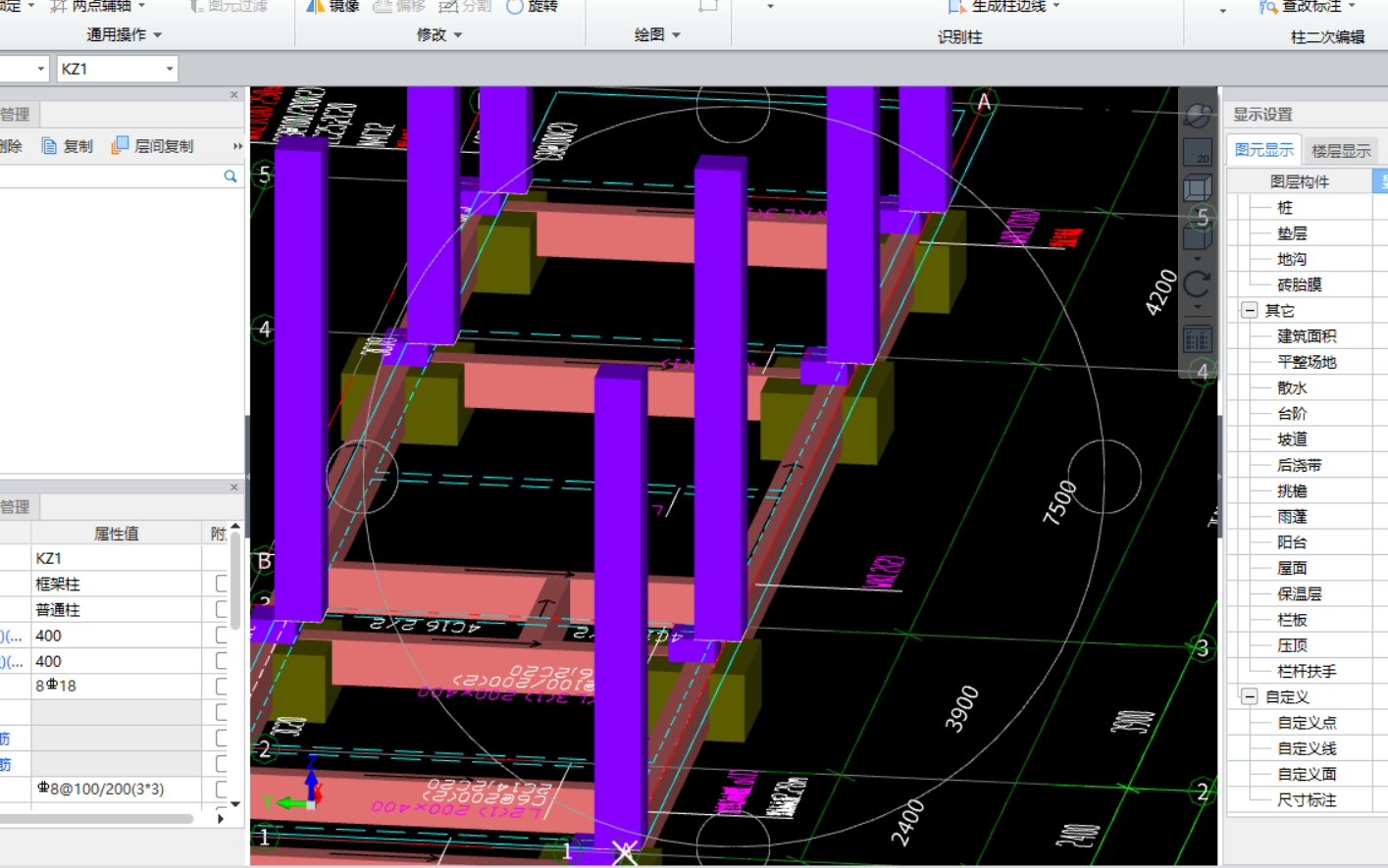Switch to 2D view icon

tap(1198, 152)
